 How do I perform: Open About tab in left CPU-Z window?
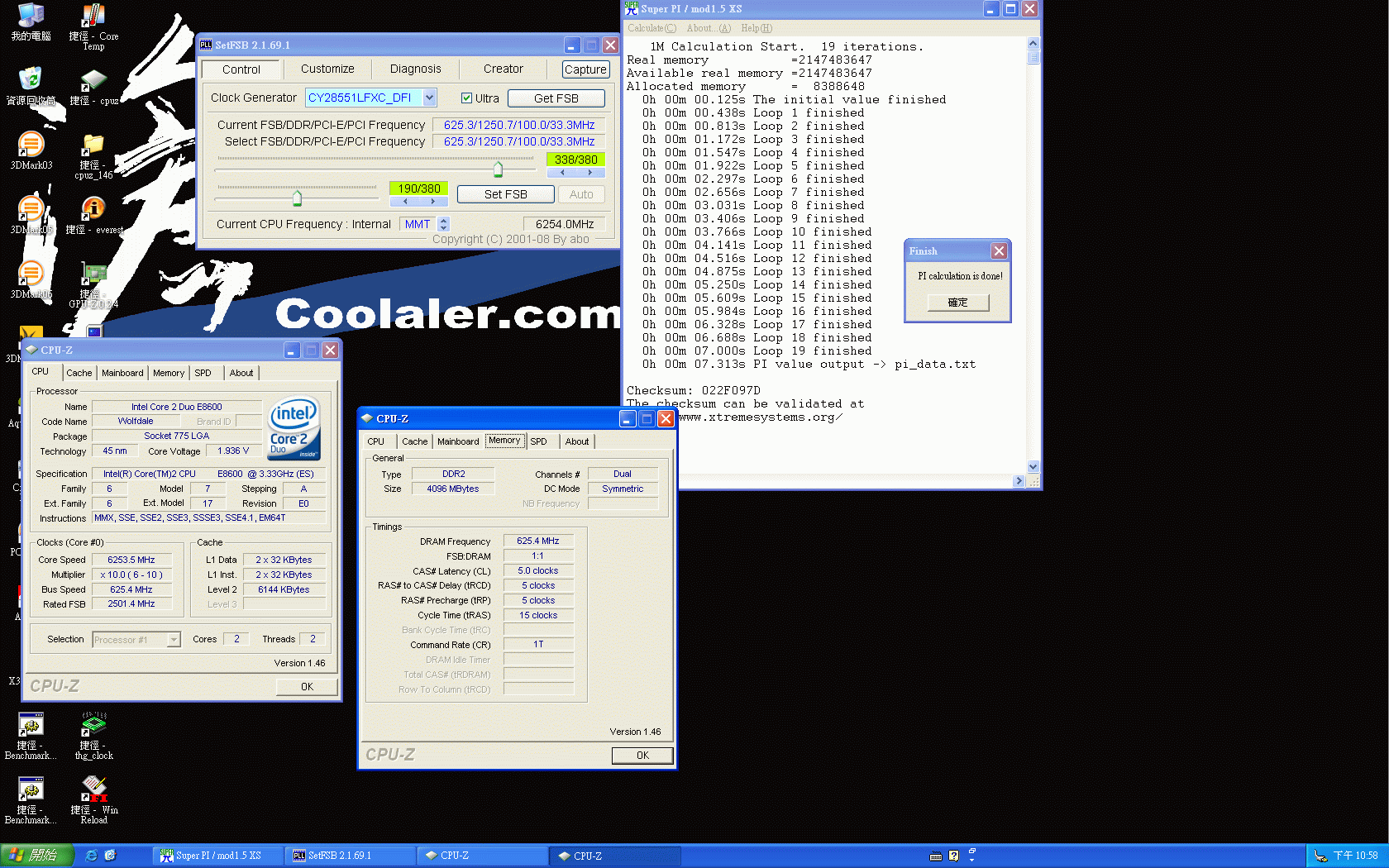tap(241, 373)
